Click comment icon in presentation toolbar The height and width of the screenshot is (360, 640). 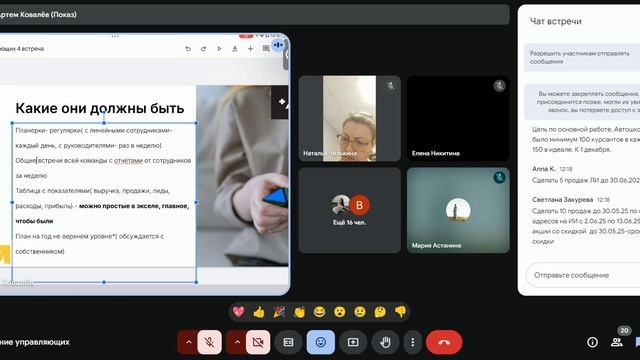[266, 49]
